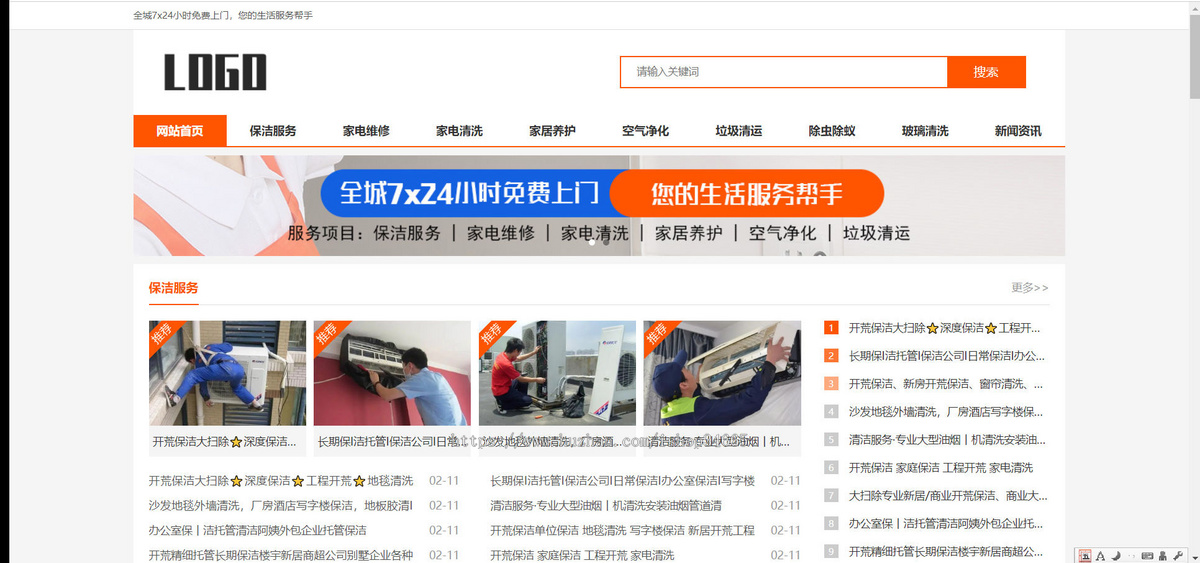Click the caption 长期保洁托管 under second thumbnail
This screenshot has height=563, width=1200.
tap(390, 441)
